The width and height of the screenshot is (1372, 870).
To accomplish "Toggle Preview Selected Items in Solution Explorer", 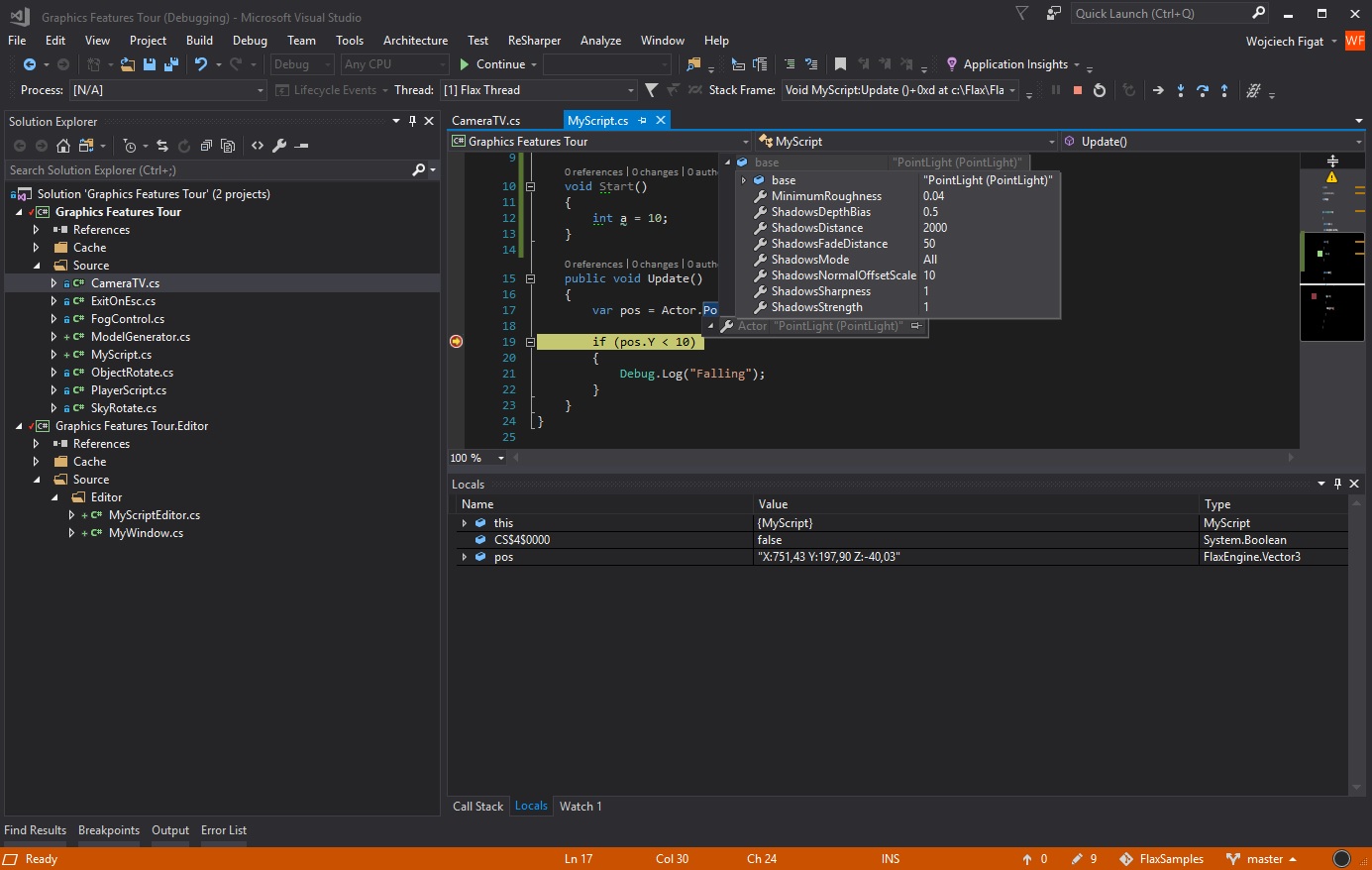I will 302,146.
